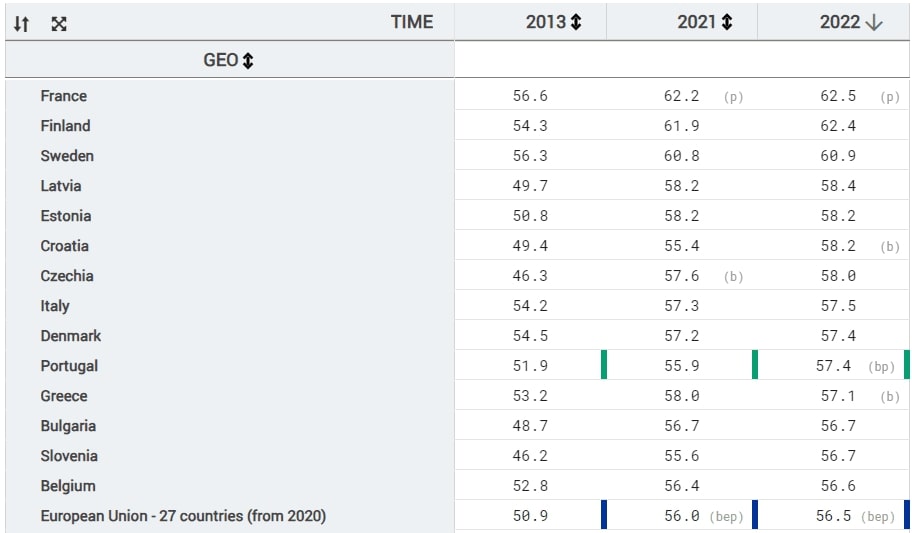The width and height of the screenshot is (912, 533).
Task: Click the (p) flag beside France 2022
Action: pos(890,97)
